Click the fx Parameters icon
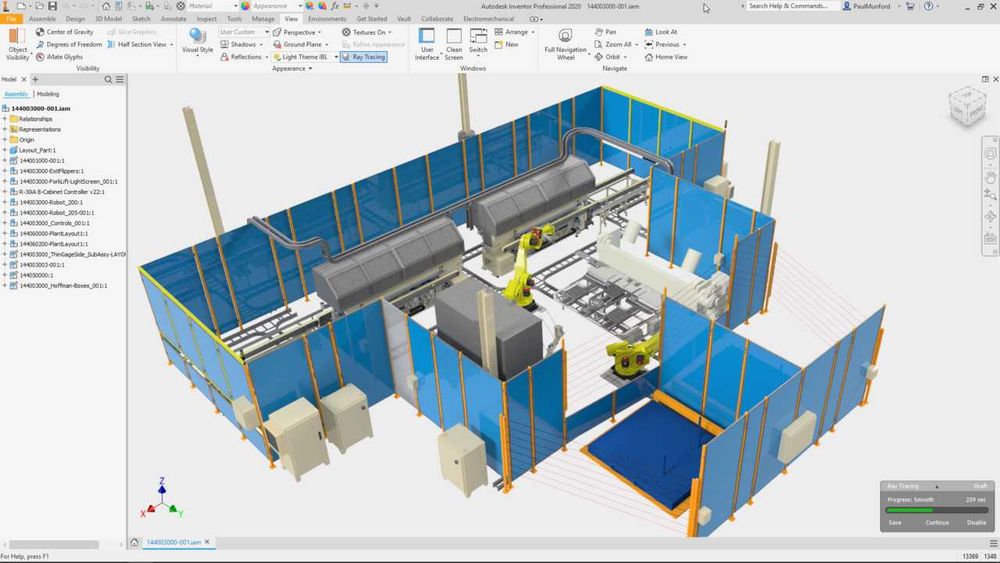1000x563 pixels. pos(334,6)
